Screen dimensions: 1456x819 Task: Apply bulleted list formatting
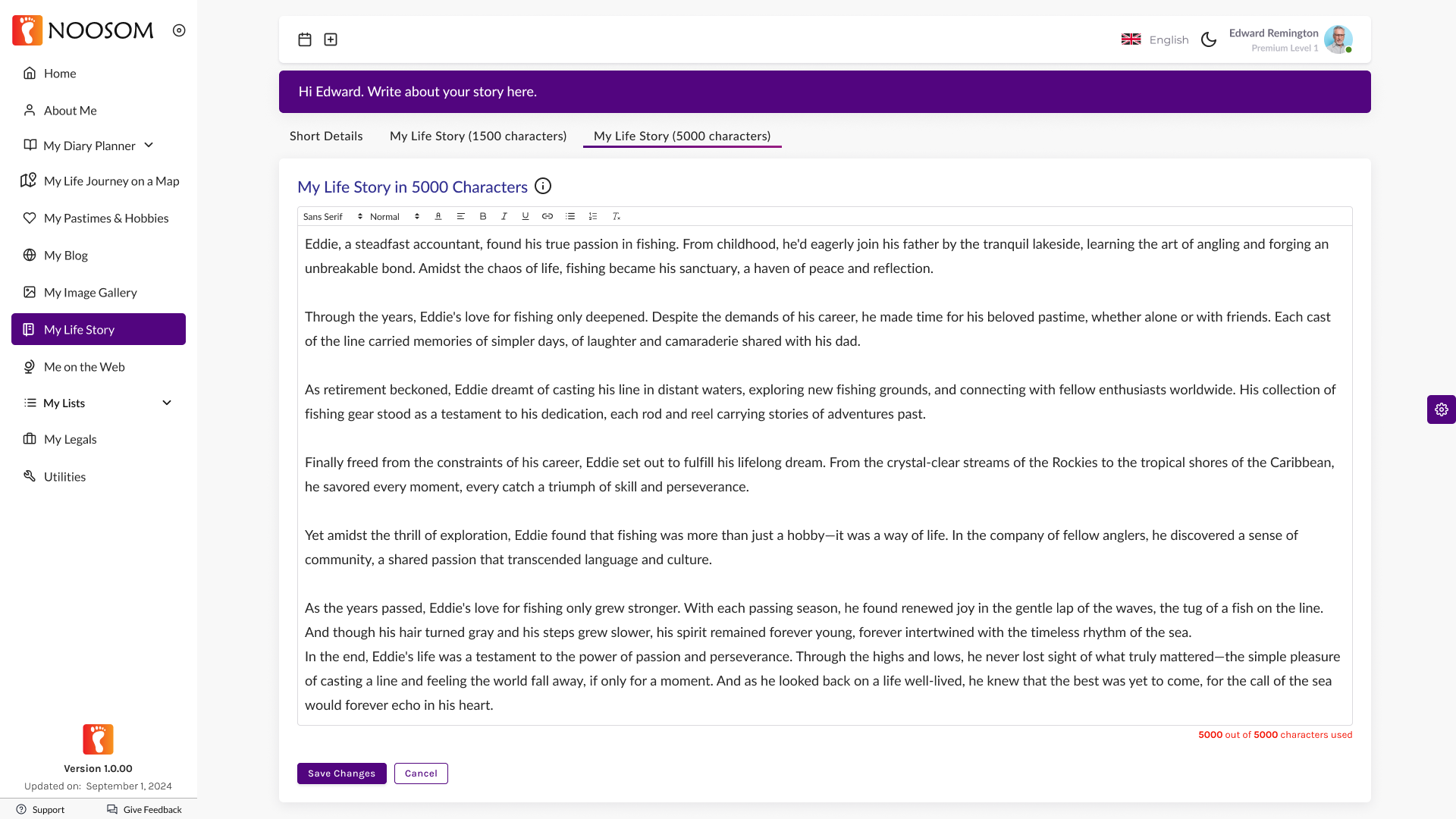pos(570,216)
